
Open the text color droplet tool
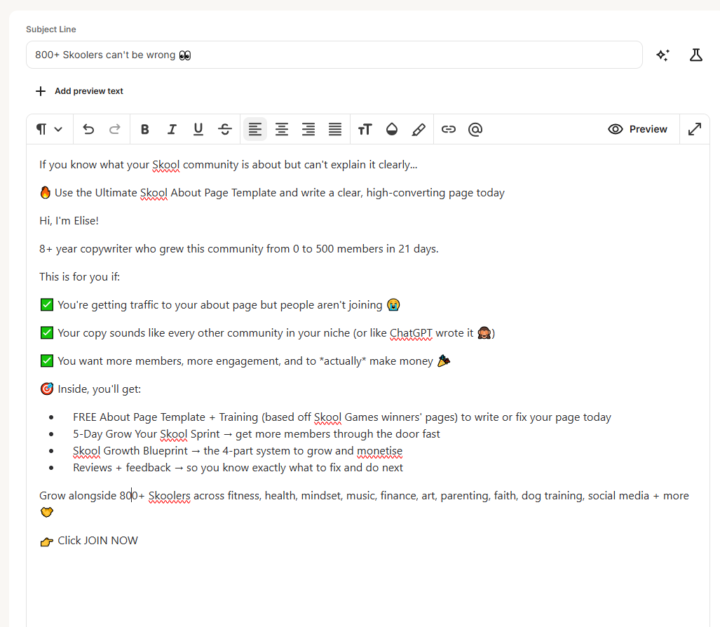pos(392,130)
